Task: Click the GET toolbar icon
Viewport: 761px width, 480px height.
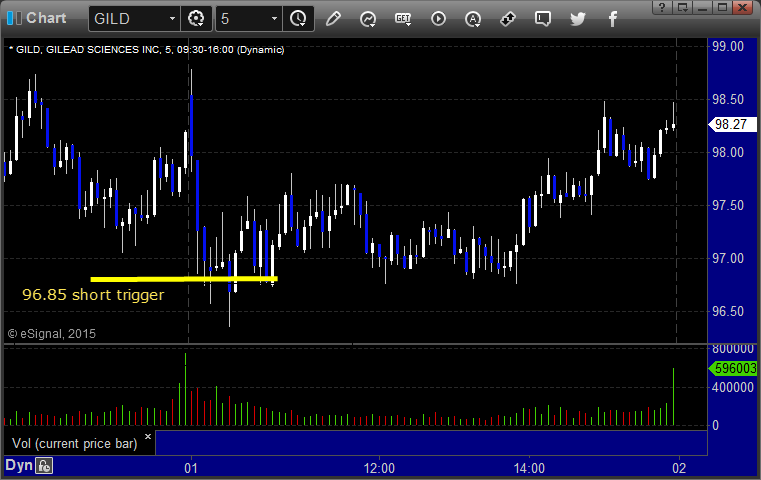Action: tap(403, 19)
